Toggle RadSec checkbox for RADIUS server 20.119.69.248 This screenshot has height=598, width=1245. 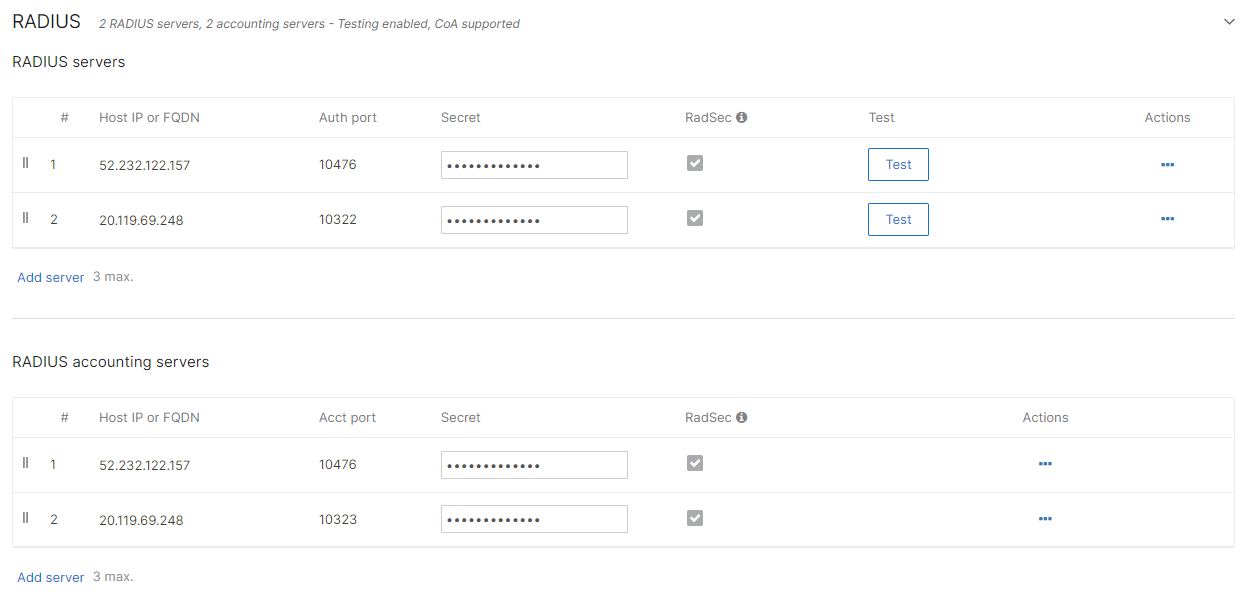tap(695, 218)
